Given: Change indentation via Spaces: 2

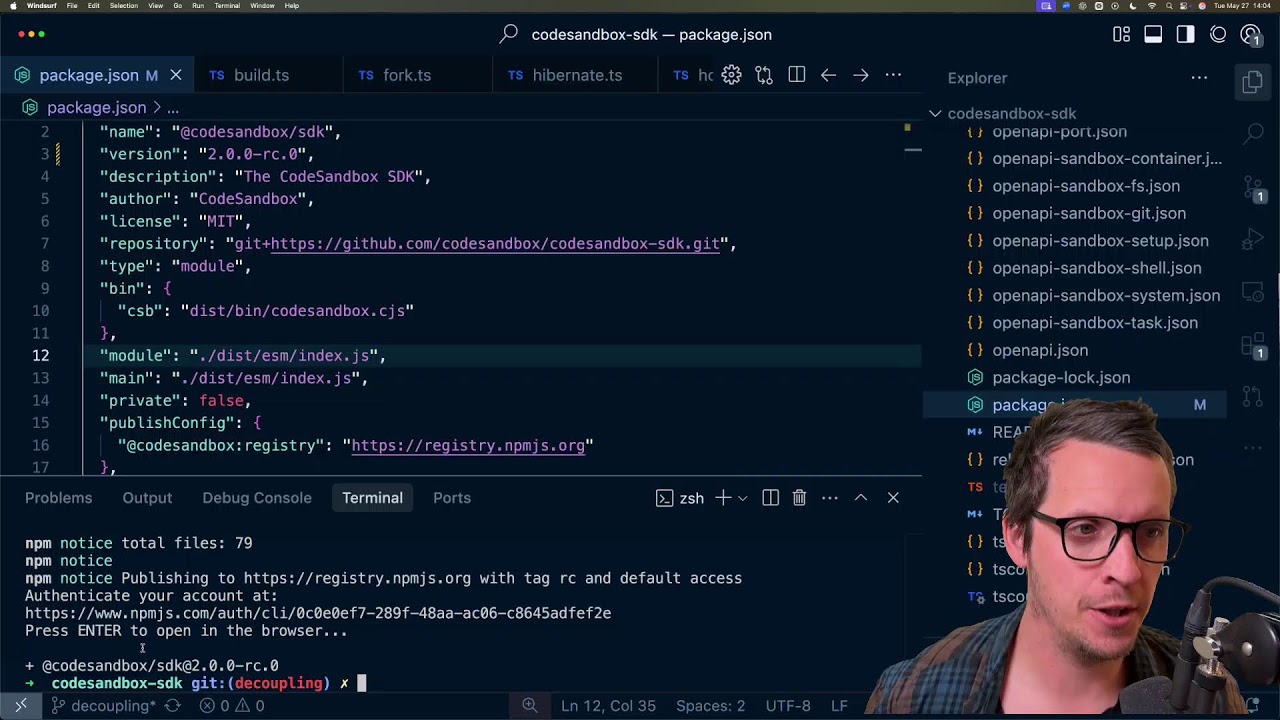Looking at the screenshot, I should point(710,706).
